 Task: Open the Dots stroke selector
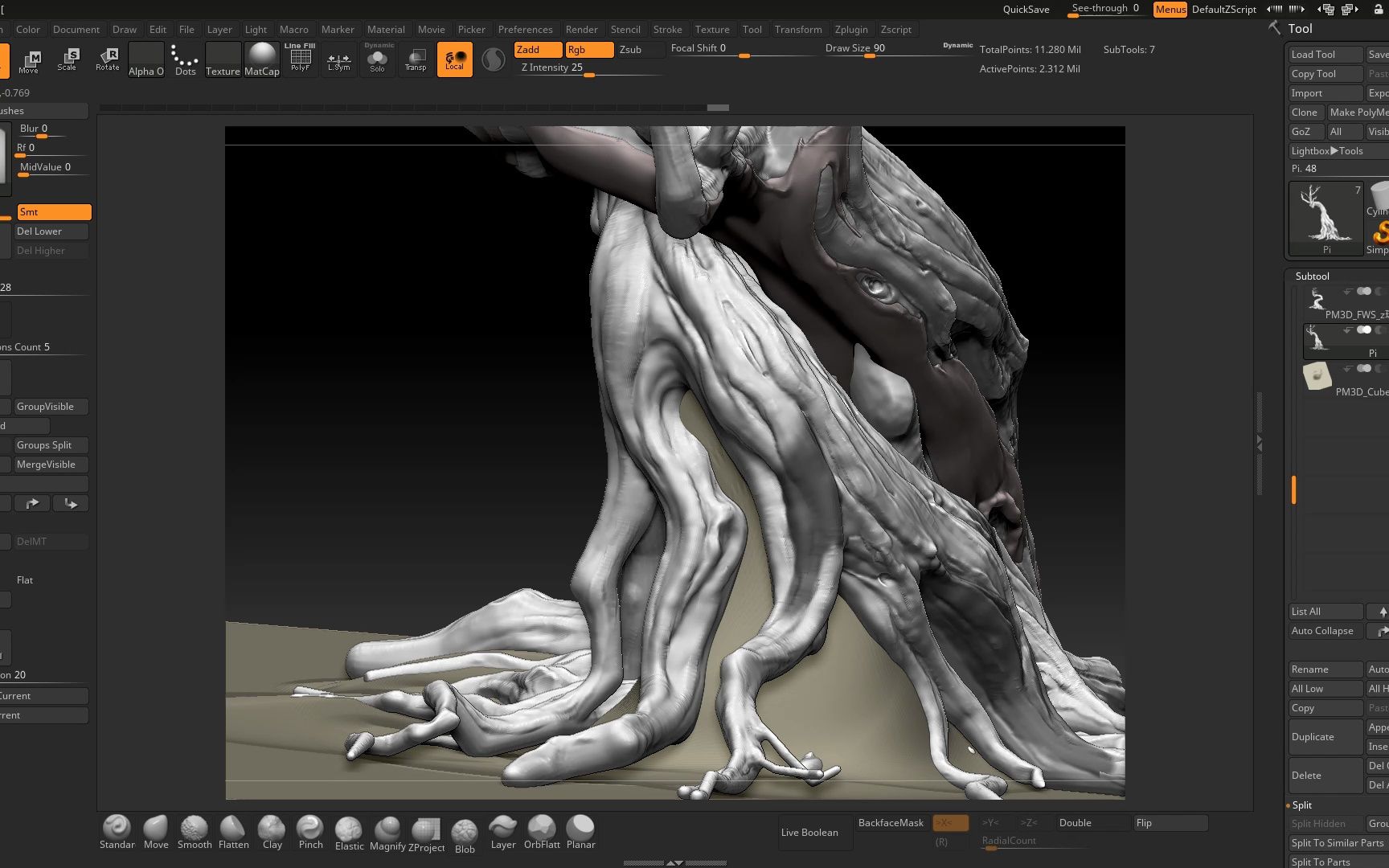pos(184,58)
